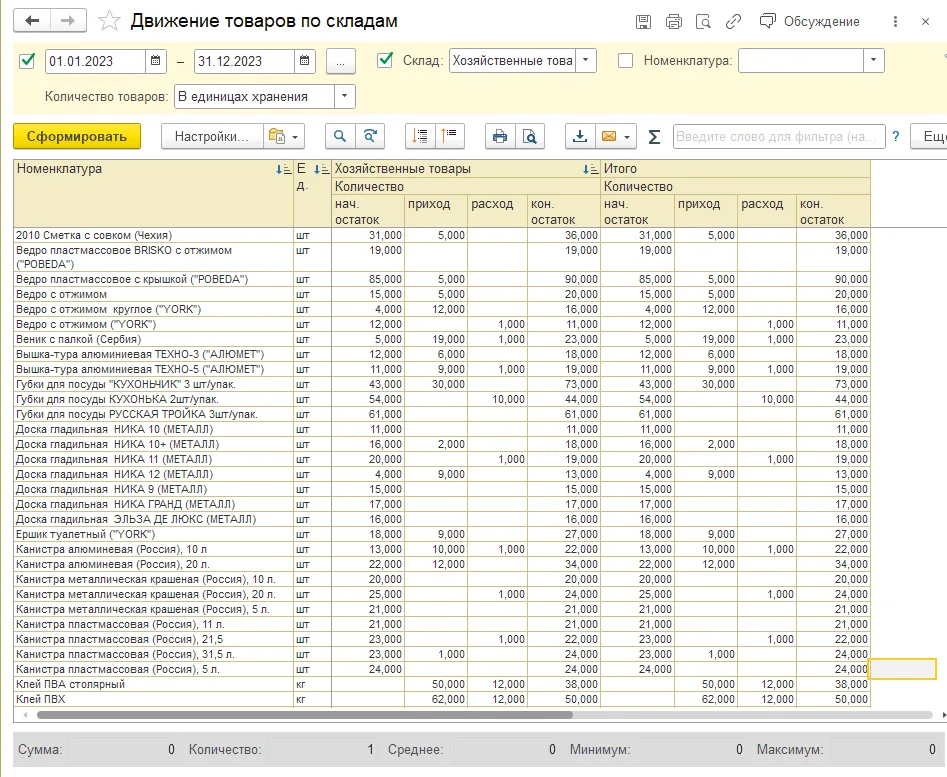
Task: Click the Сформировать button
Action: click(77, 136)
